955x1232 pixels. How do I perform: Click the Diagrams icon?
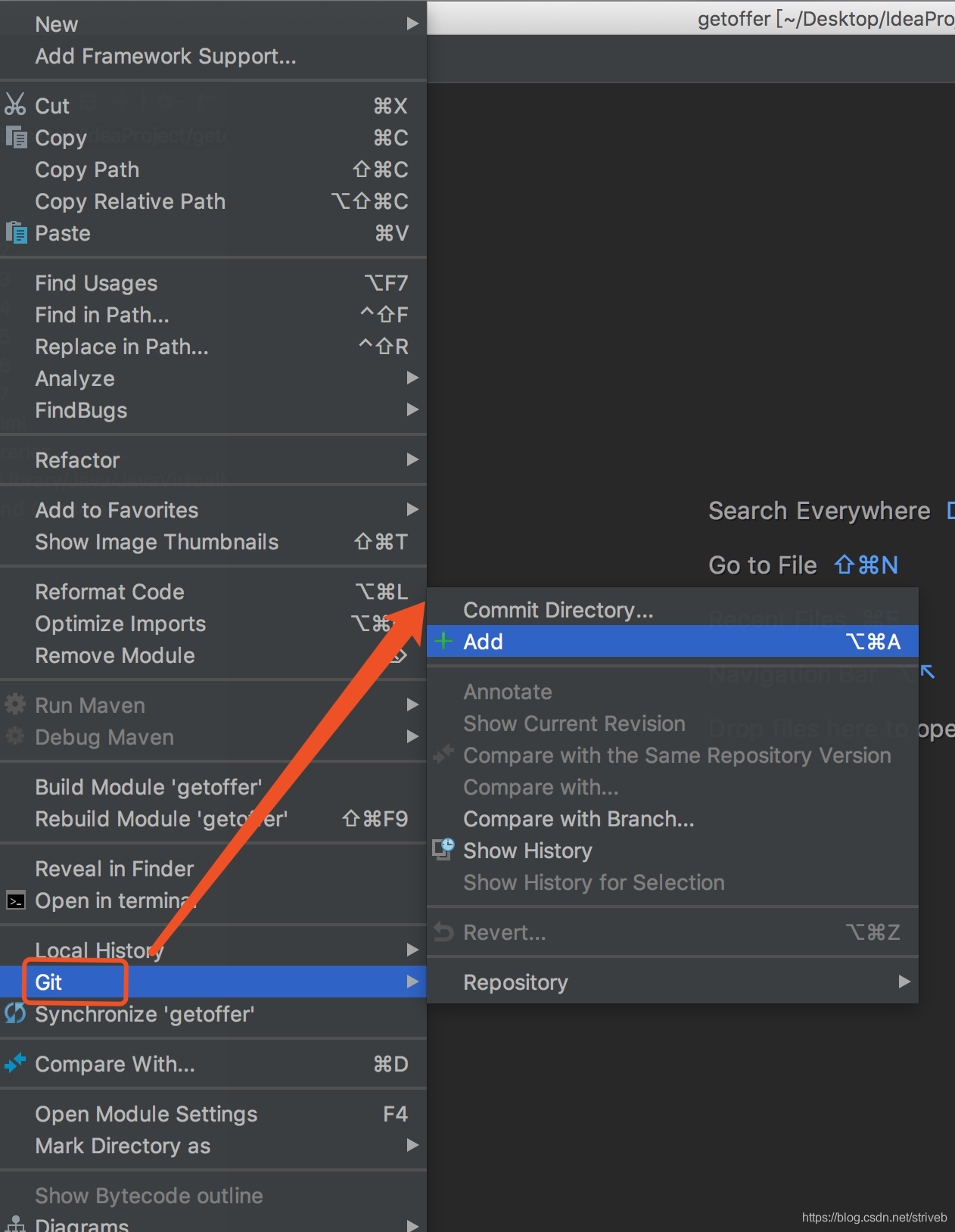coord(15,1224)
